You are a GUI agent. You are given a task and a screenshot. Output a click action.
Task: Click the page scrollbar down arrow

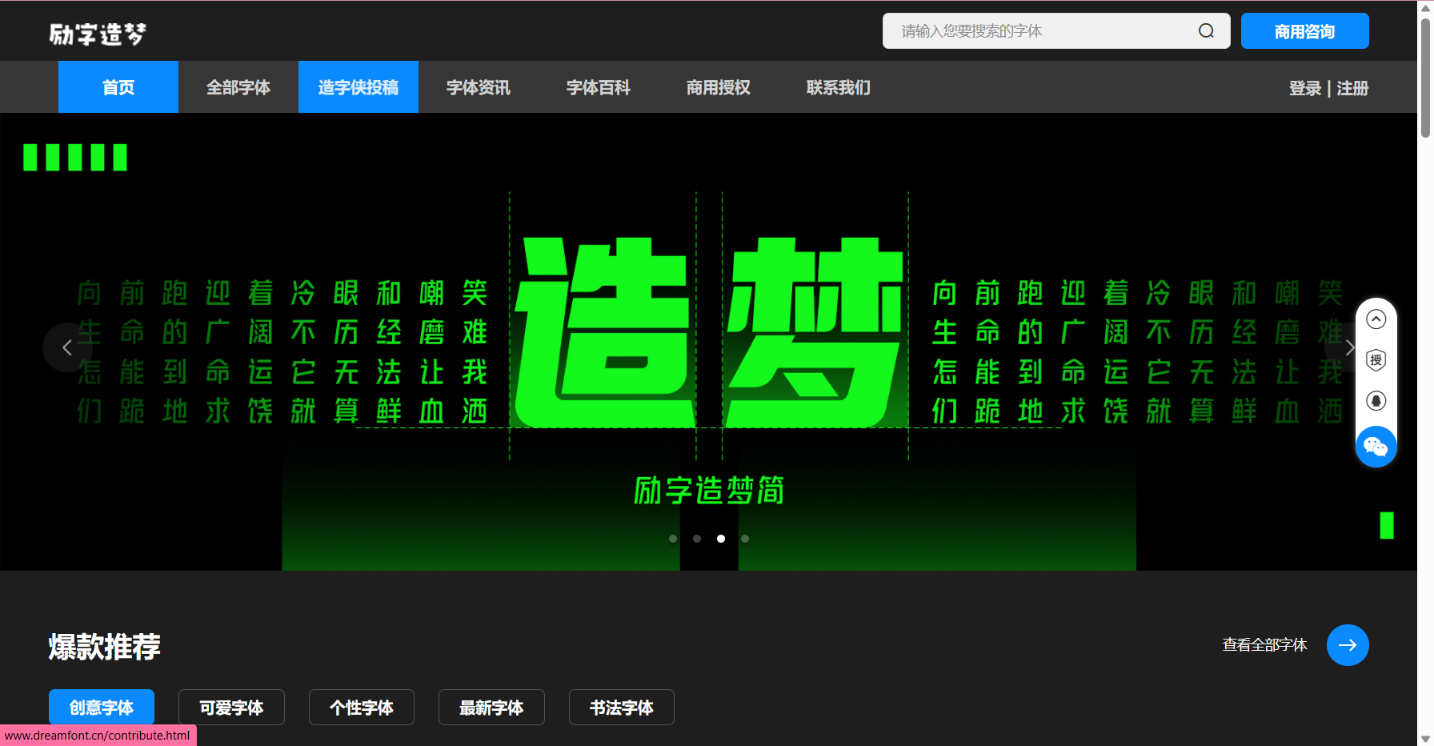point(1425,738)
